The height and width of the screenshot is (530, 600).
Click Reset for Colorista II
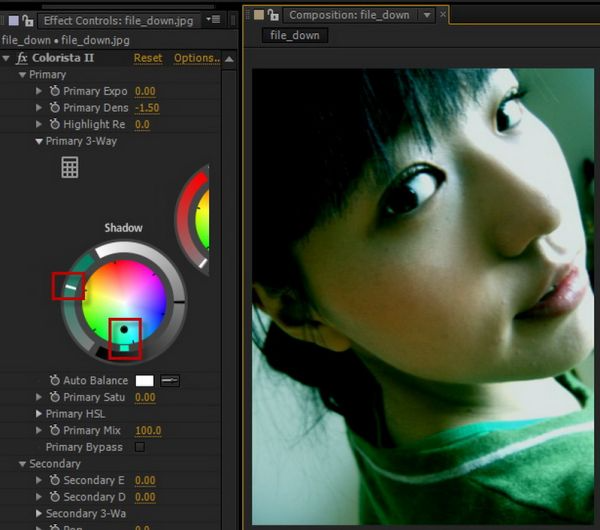(x=148, y=58)
